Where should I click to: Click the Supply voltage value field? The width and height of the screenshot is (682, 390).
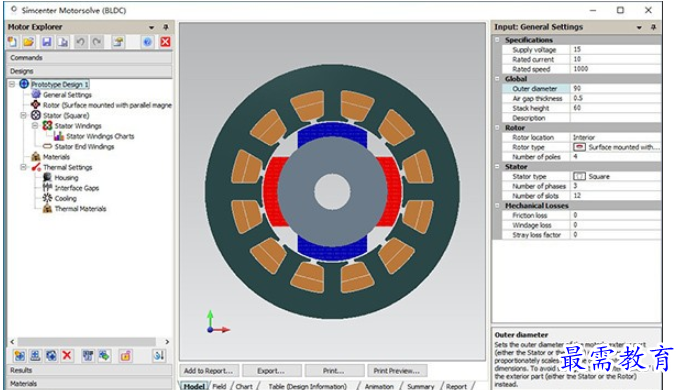(615, 49)
